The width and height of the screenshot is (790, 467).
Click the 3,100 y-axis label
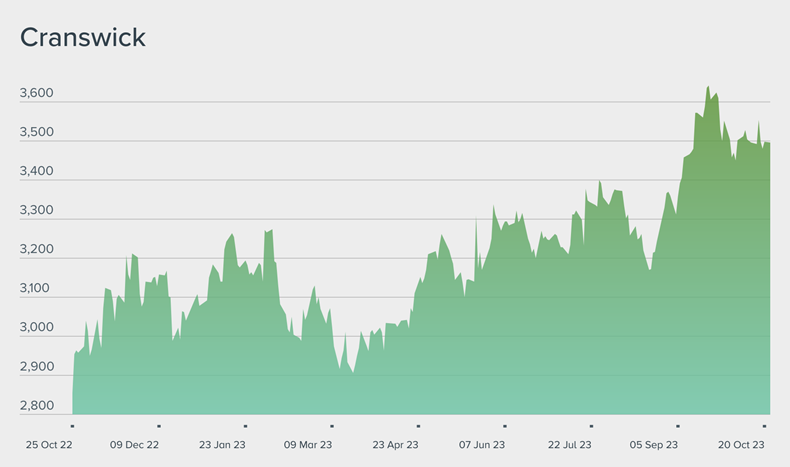37,289
